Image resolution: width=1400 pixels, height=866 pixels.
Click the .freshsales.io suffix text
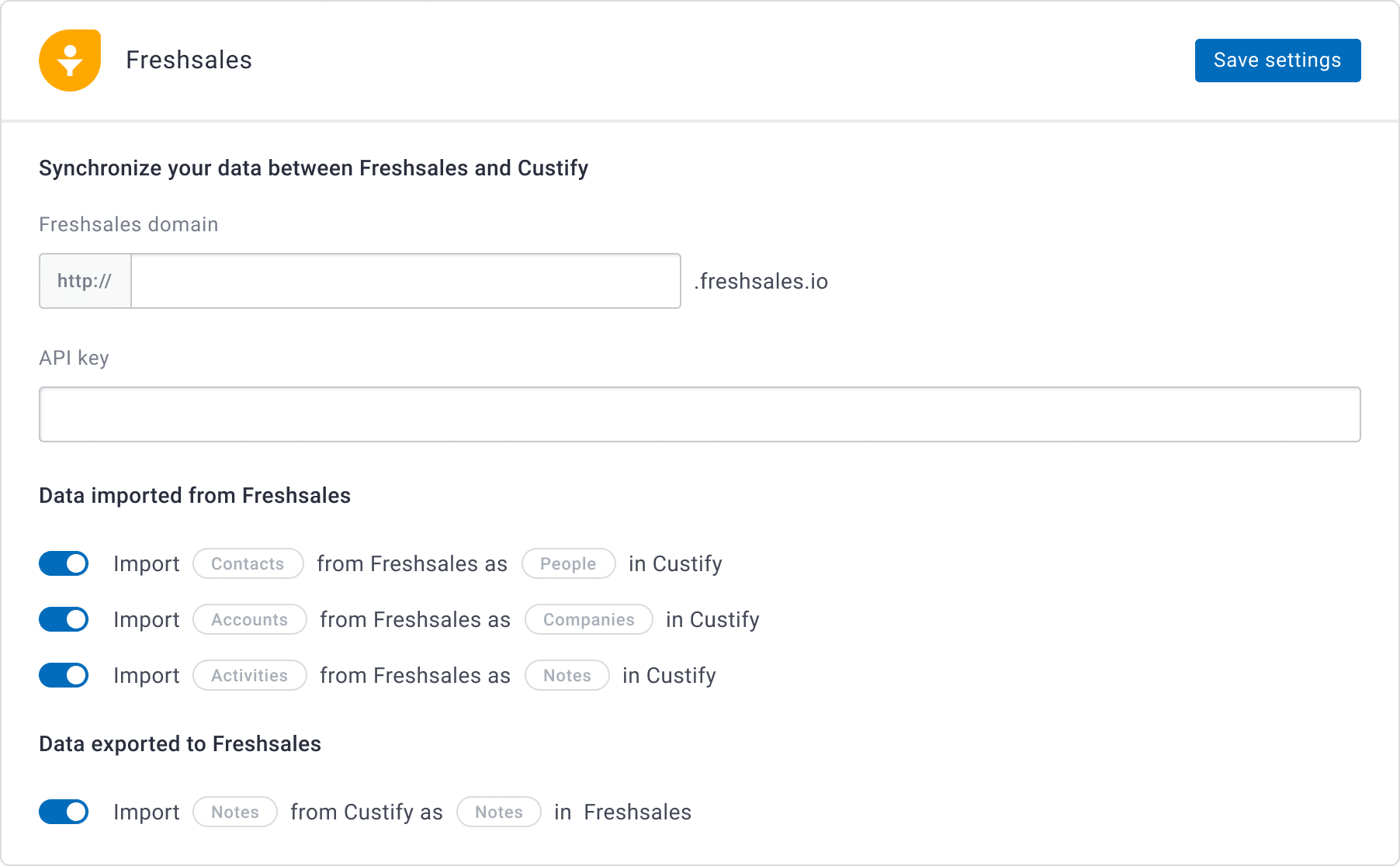click(761, 281)
